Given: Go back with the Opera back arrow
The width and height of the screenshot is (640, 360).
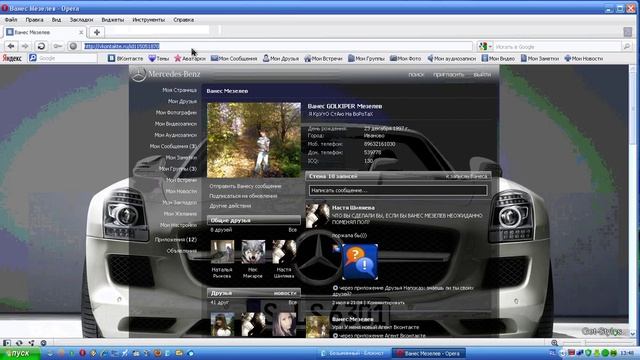Looking at the screenshot, I should tap(11, 46).
